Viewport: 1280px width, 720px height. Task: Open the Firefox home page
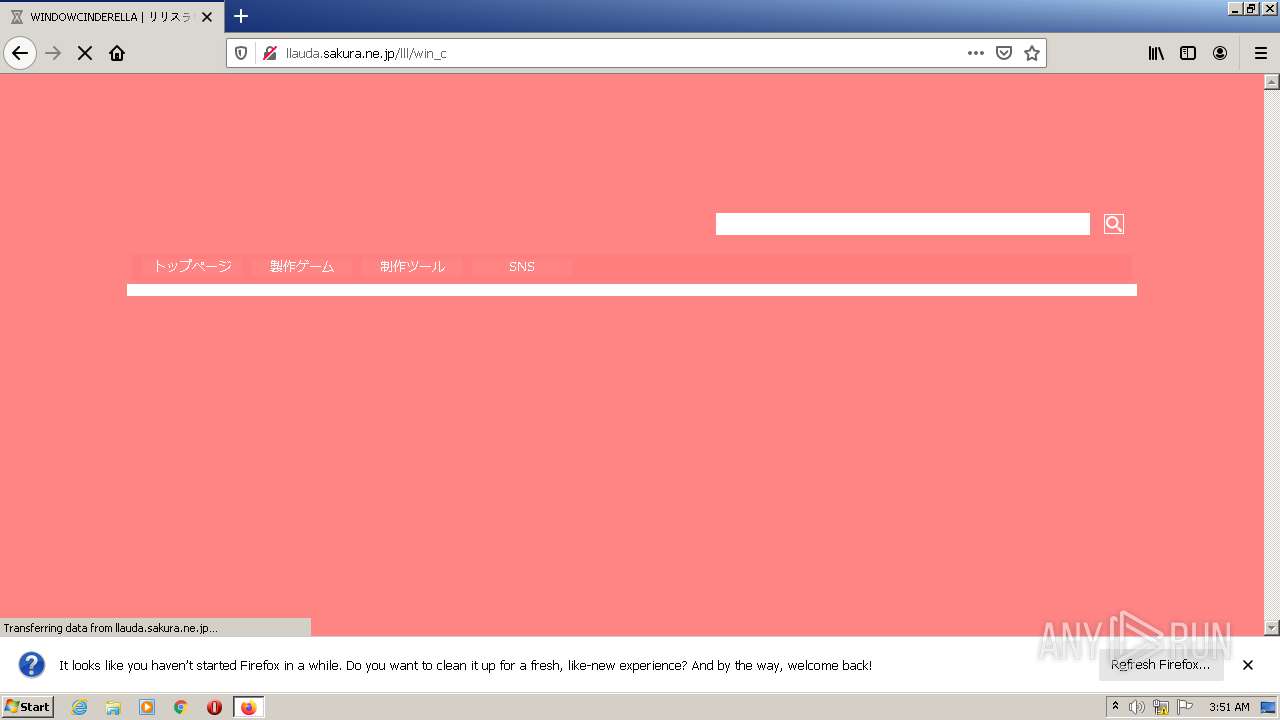click(117, 53)
